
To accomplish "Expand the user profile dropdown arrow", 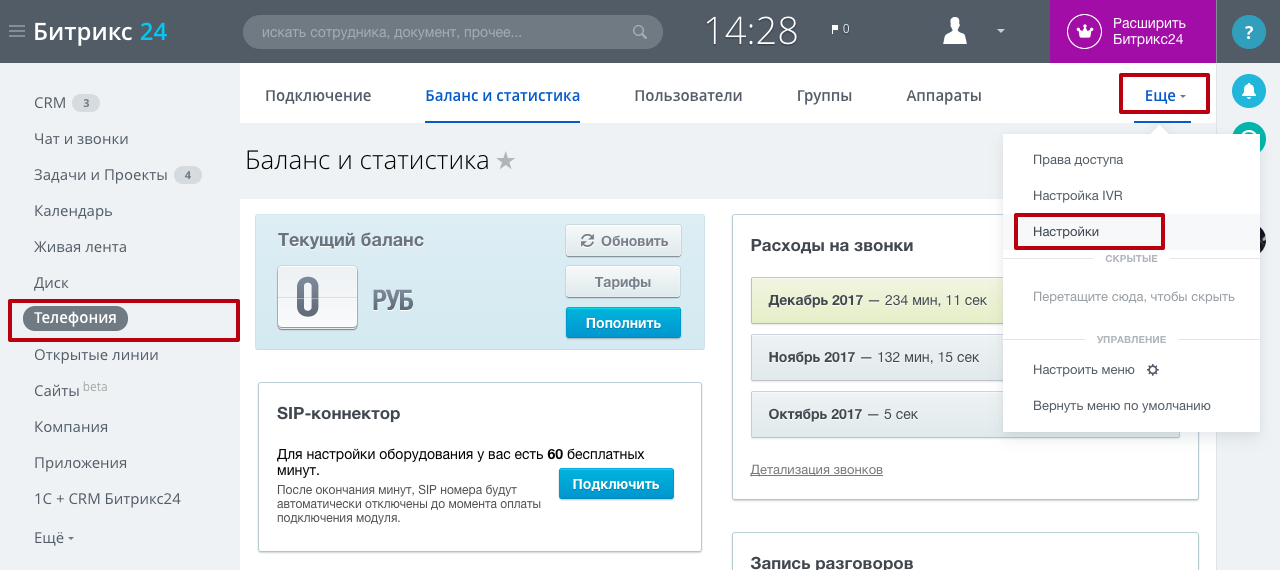I will click(x=1000, y=31).
